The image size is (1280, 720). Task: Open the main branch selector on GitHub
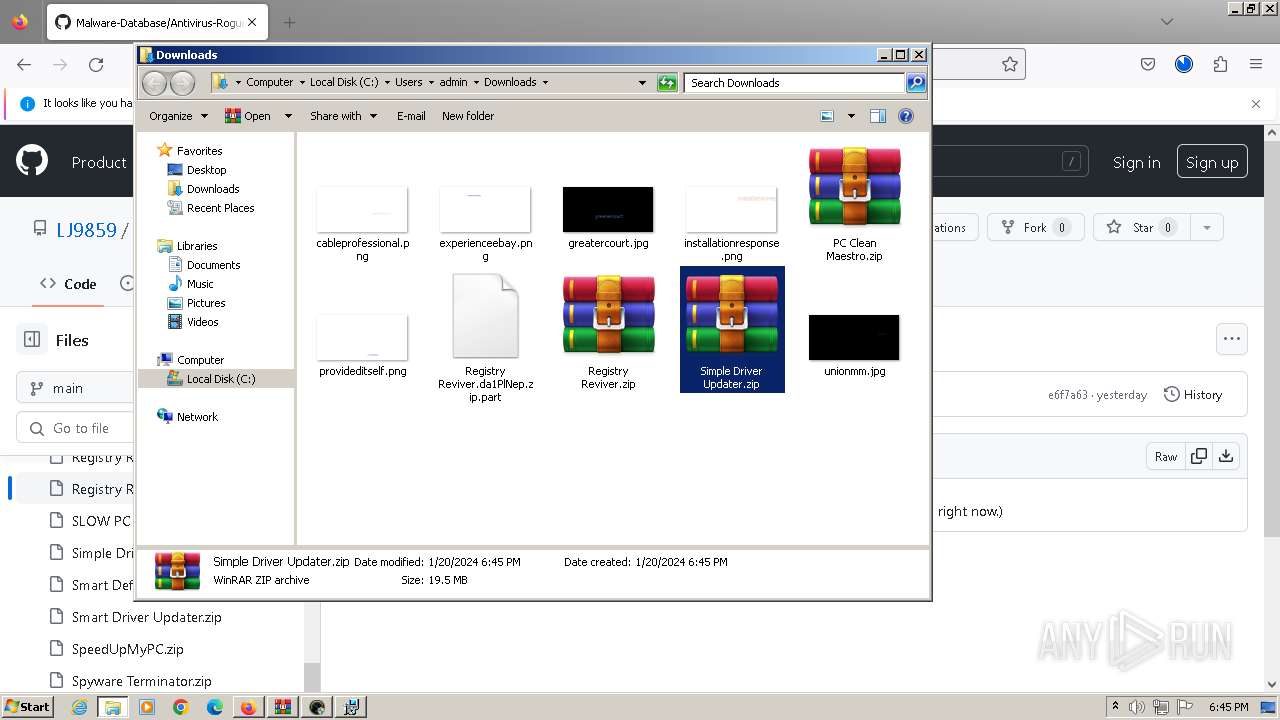[74, 388]
